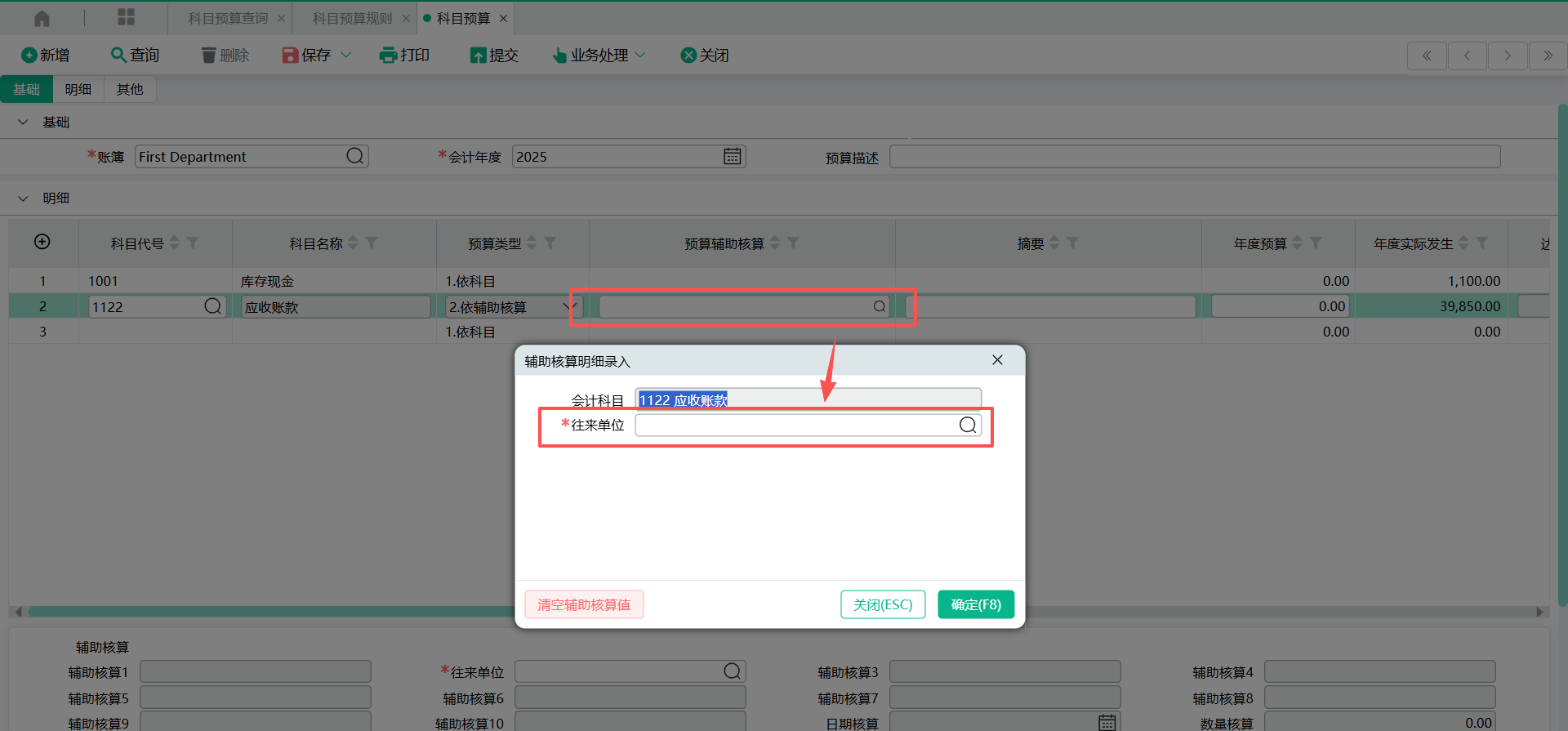Click the 提交 submit toolbar button
The width and height of the screenshot is (1568, 731).
[x=495, y=55]
